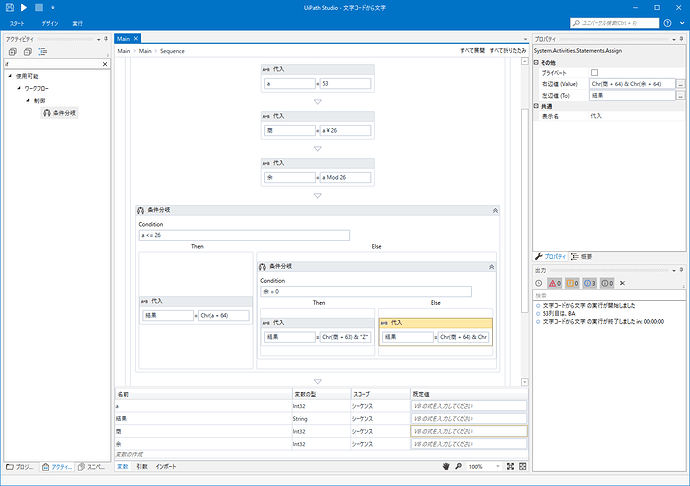Viewport: 690px width, 486px height.
Task: Click the すべて折りたたみ link
Action: tap(508, 51)
